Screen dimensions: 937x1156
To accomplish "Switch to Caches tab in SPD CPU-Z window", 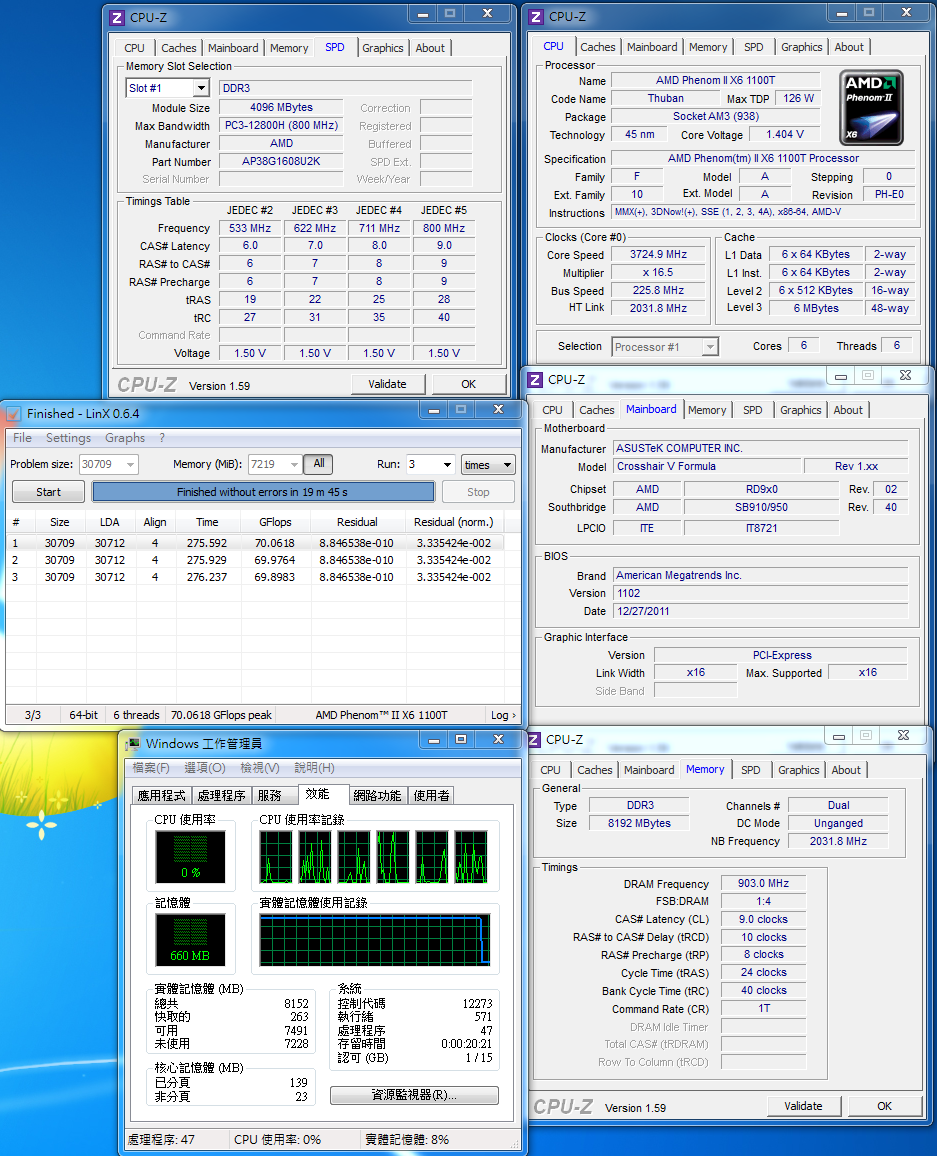I will coord(178,48).
